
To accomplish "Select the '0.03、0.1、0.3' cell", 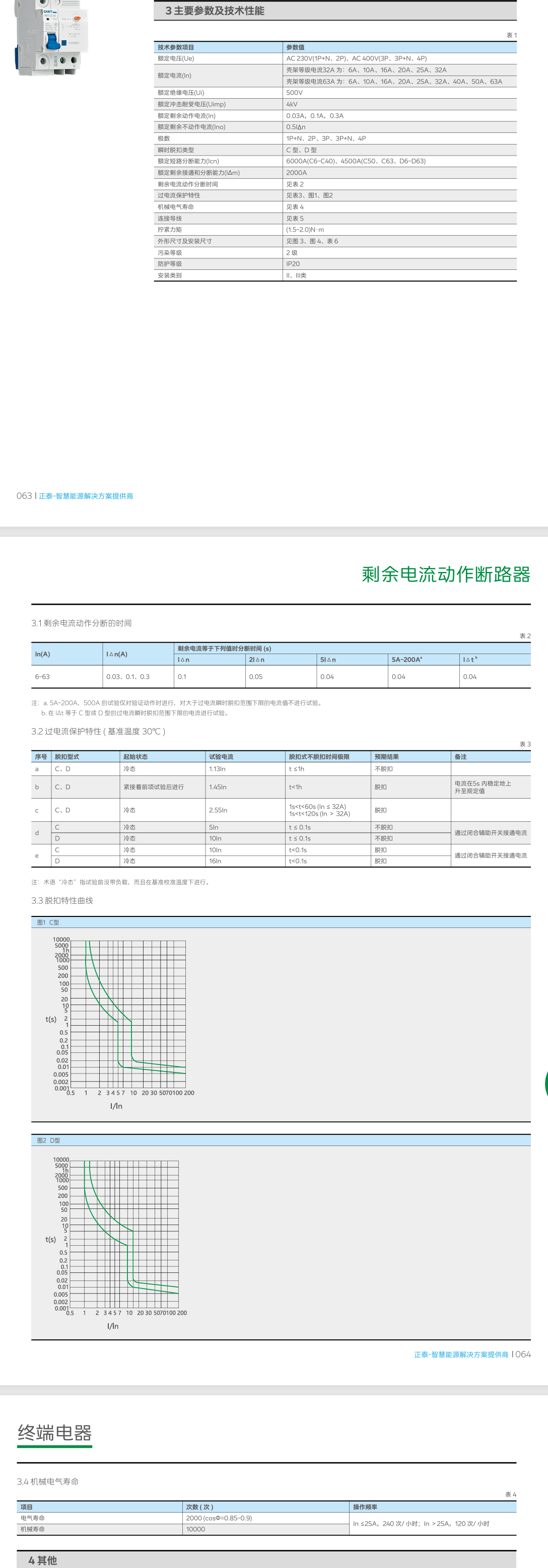I will [x=128, y=677].
